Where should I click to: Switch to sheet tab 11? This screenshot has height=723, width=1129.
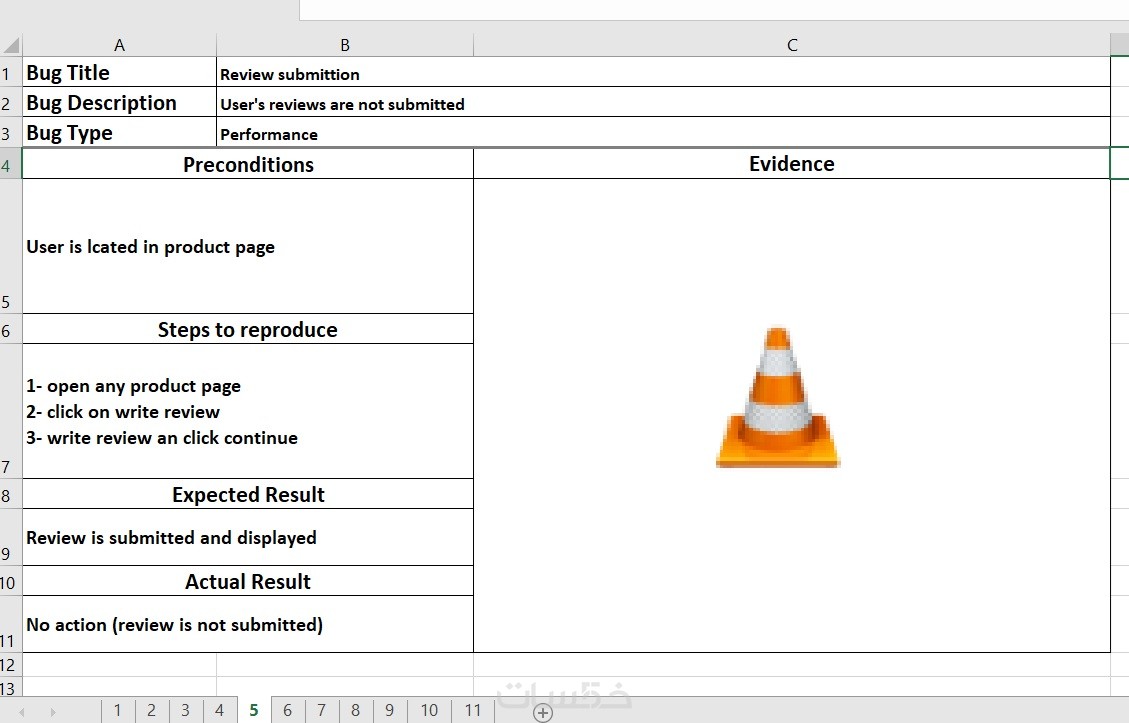[x=472, y=711]
